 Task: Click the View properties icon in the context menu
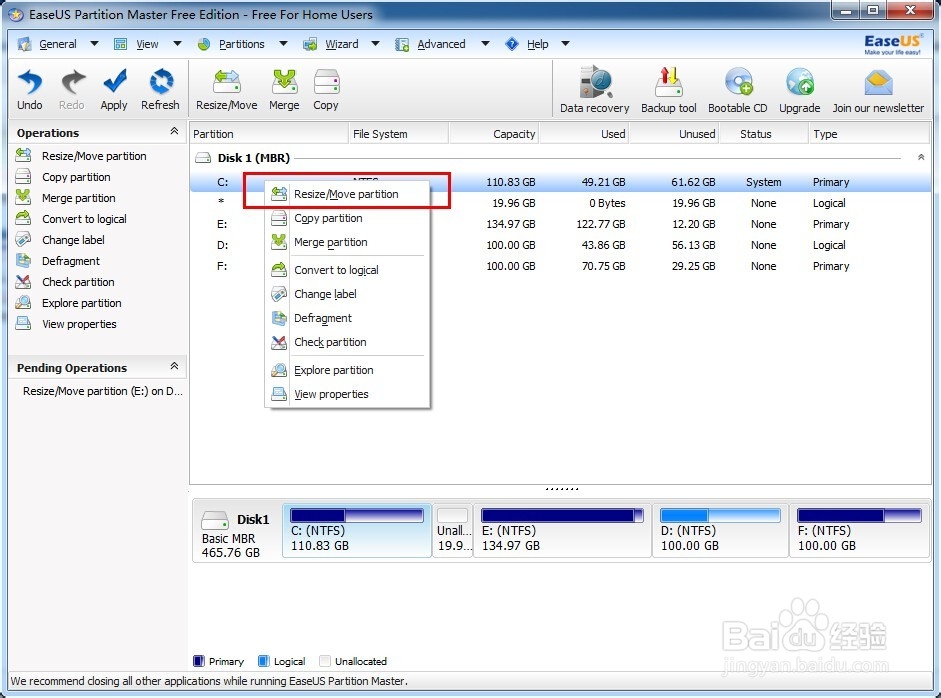(x=279, y=394)
